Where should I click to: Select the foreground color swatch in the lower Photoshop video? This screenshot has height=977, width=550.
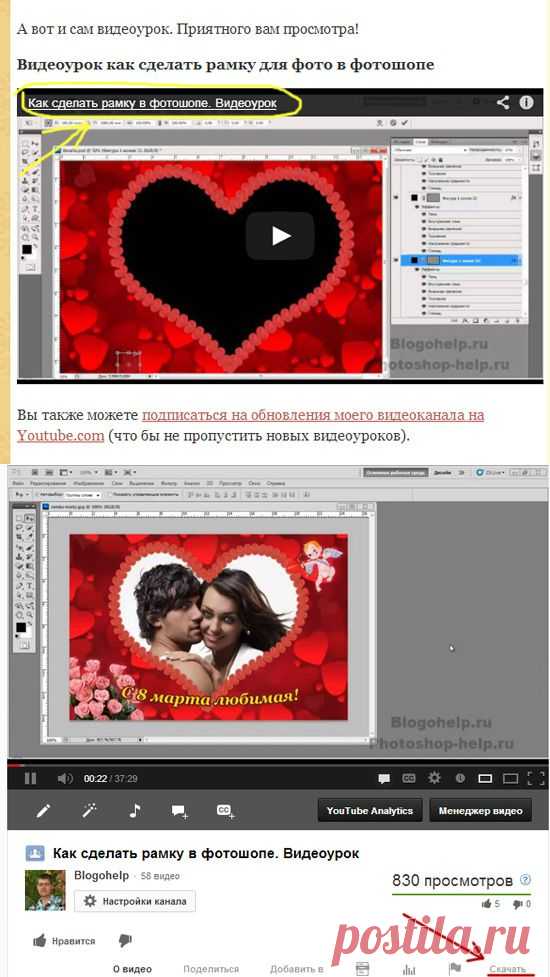pos(21,627)
